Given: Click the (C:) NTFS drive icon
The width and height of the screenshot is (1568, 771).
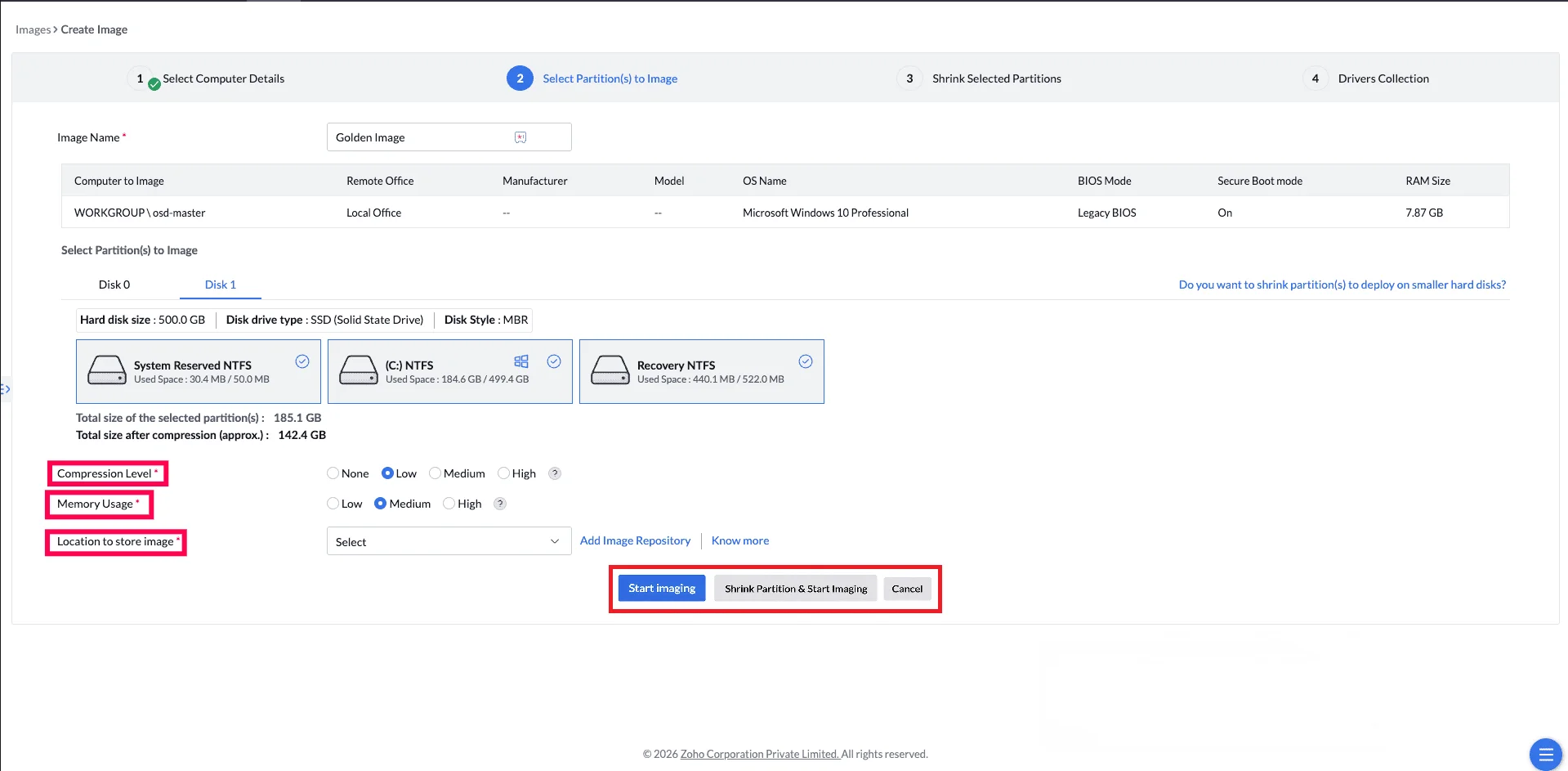Looking at the screenshot, I should click(x=359, y=370).
